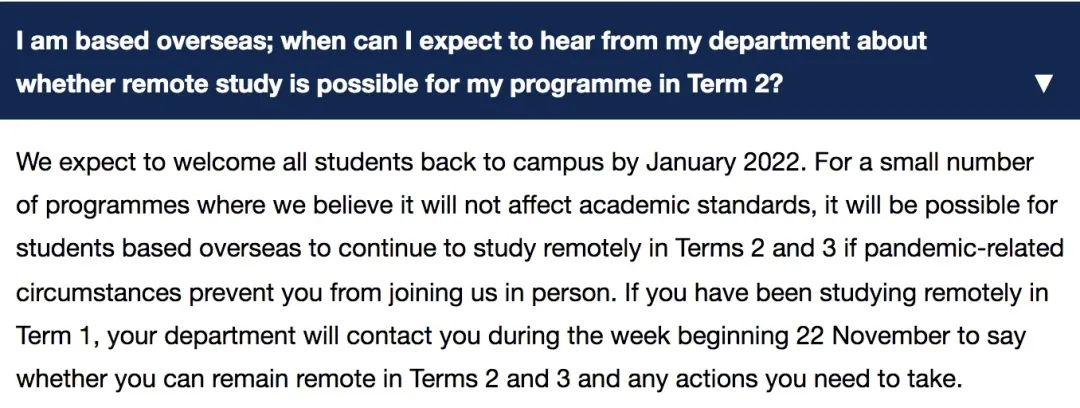Click the words 'Term 1,' starting the fifth line
Viewport: 1080px width, 408px height.
pos(57,338)
